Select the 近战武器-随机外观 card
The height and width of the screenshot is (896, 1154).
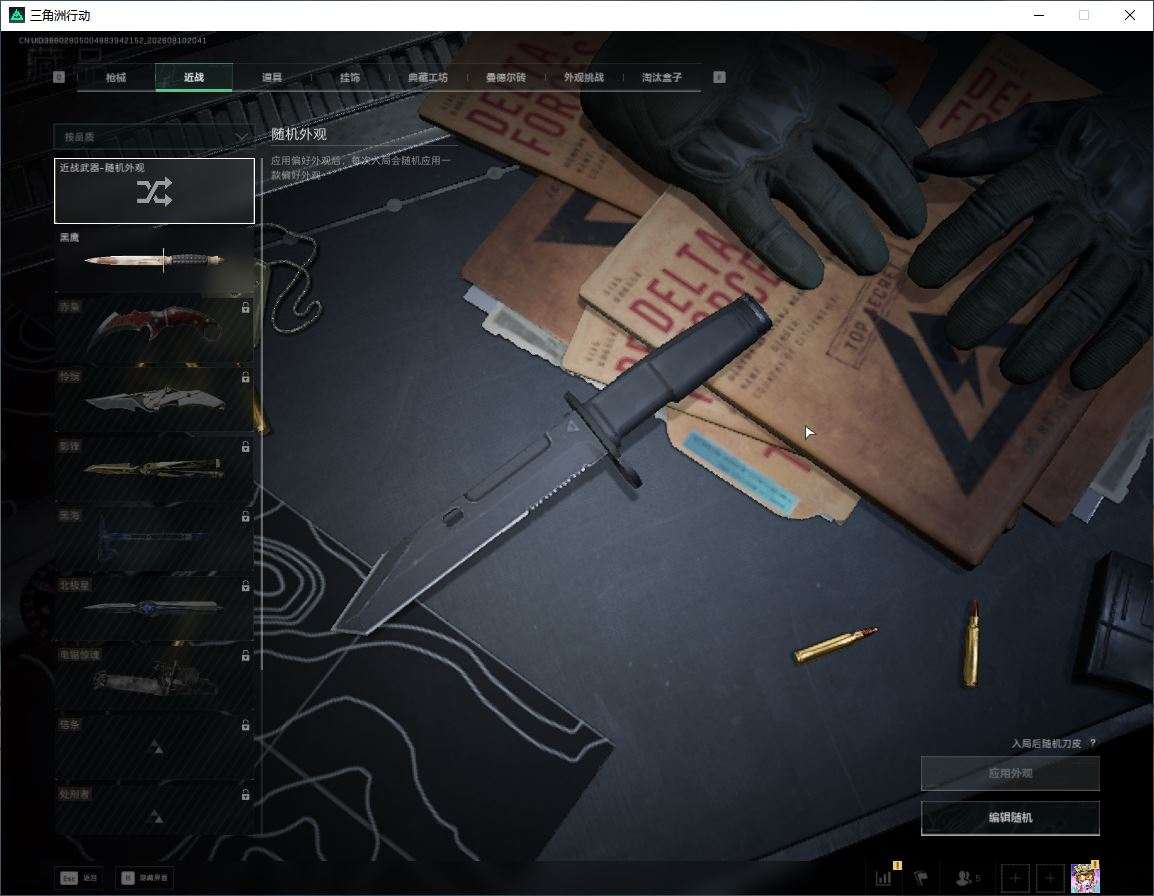tap(155, 191)
